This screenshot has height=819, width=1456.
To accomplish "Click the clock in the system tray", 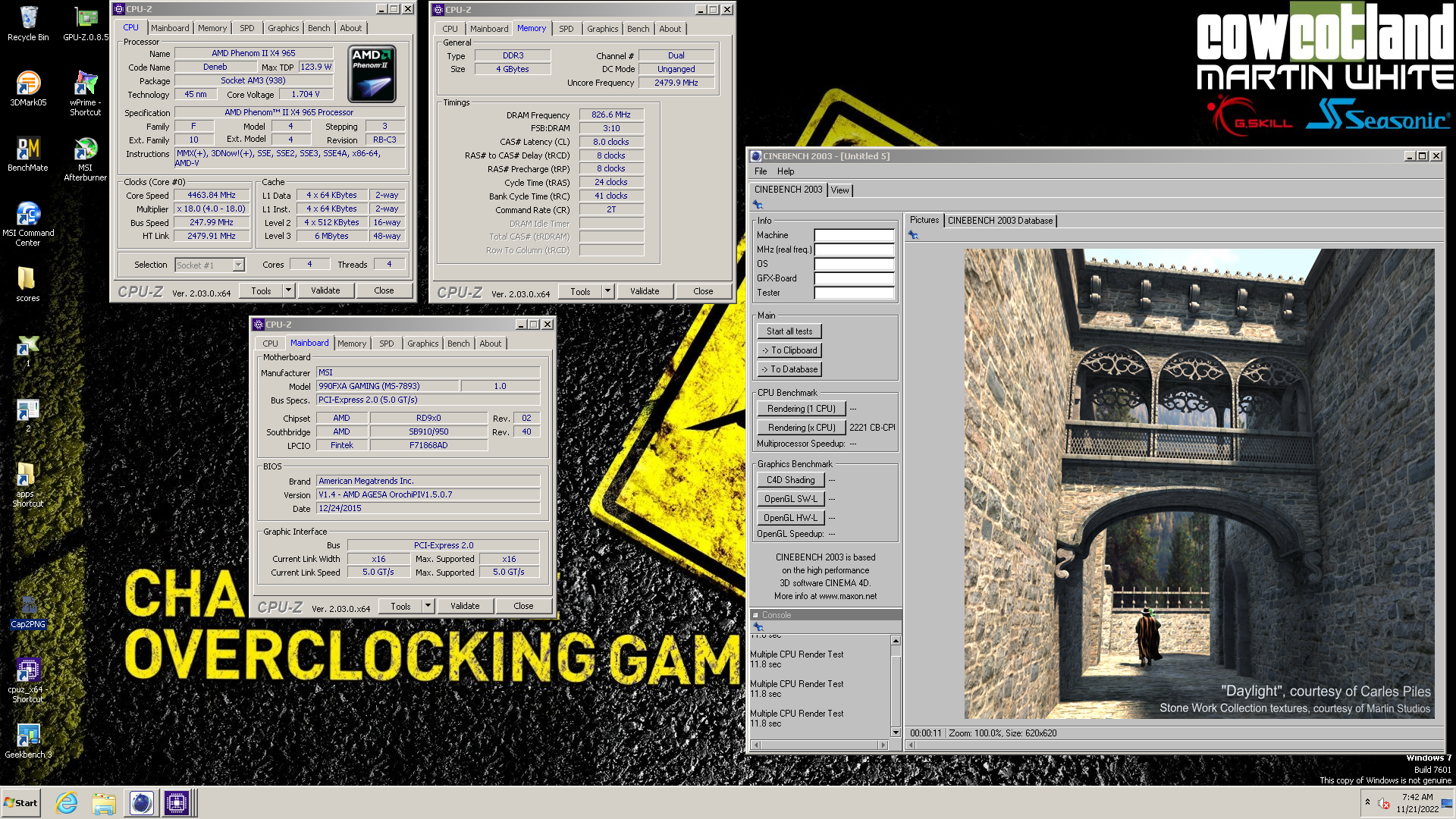I will [x=1417, y=803].
